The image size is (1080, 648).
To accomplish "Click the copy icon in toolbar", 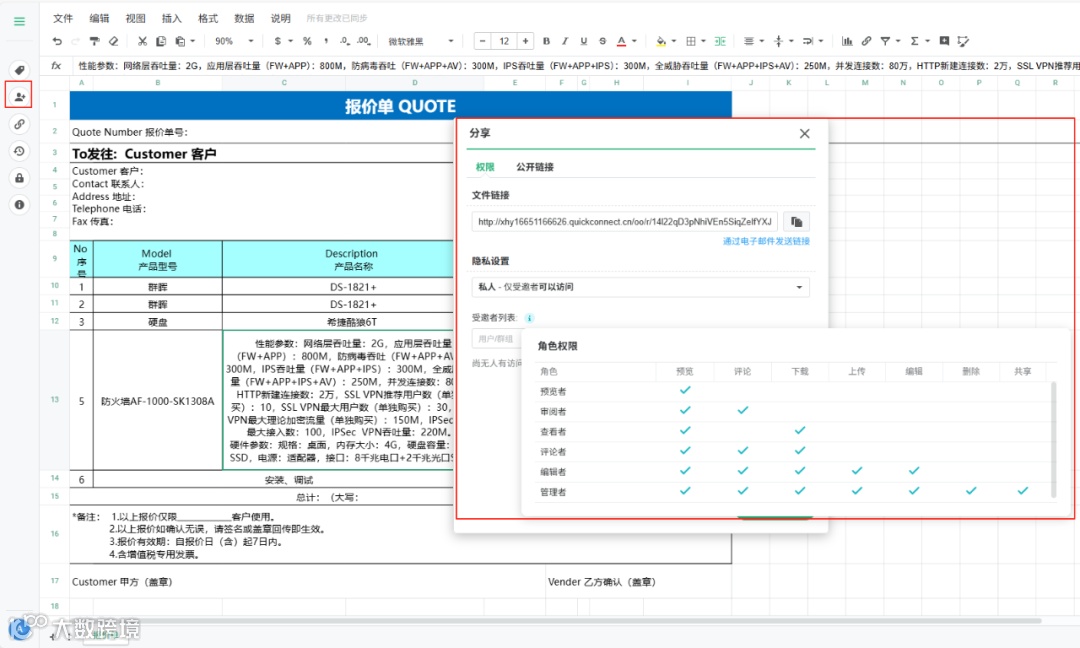I will (x=160, y=41).
